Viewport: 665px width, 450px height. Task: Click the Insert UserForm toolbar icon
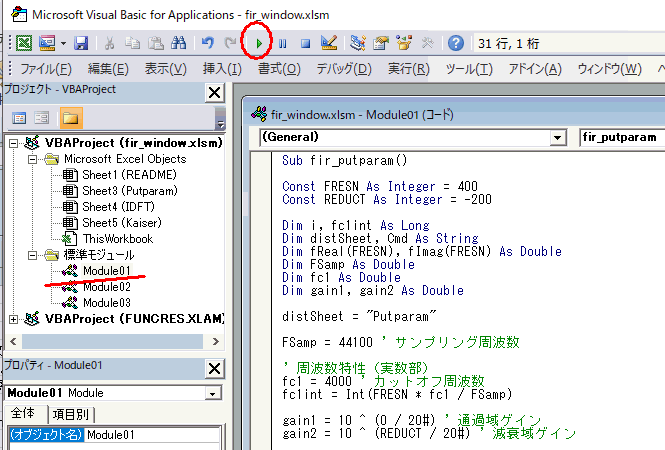(47, 43)
